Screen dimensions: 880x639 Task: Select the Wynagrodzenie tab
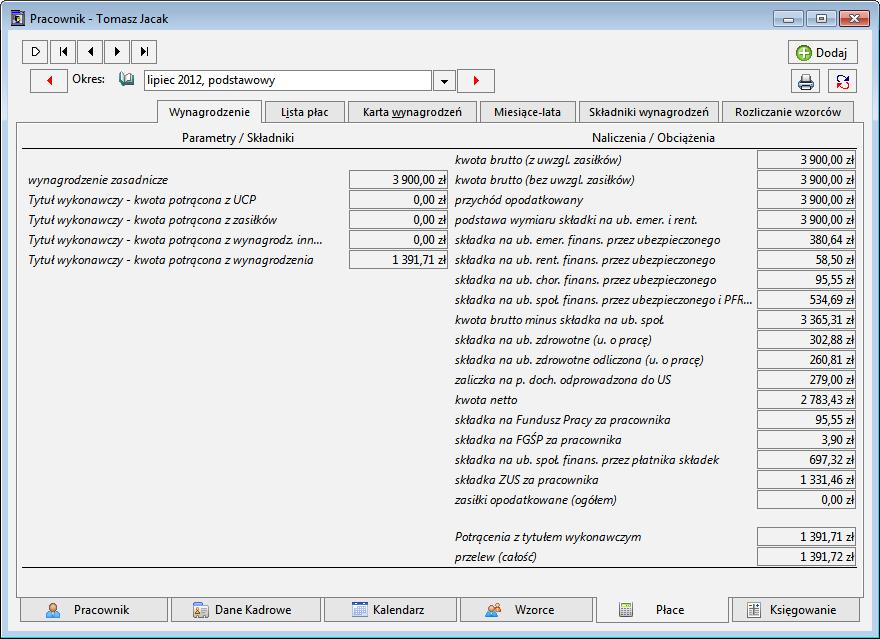pos(209,112)
